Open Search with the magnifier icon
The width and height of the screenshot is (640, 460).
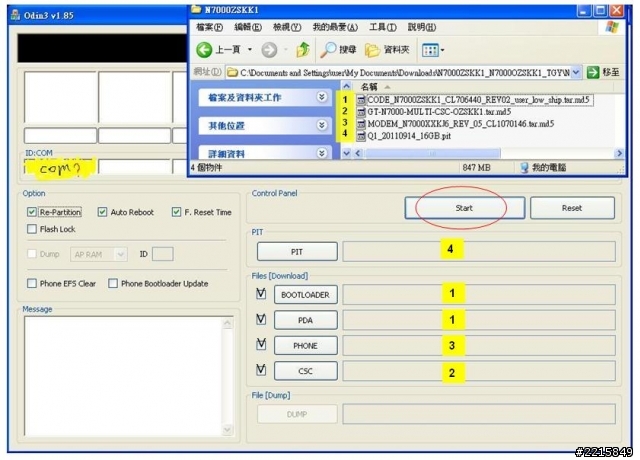(x=328, y=49)
